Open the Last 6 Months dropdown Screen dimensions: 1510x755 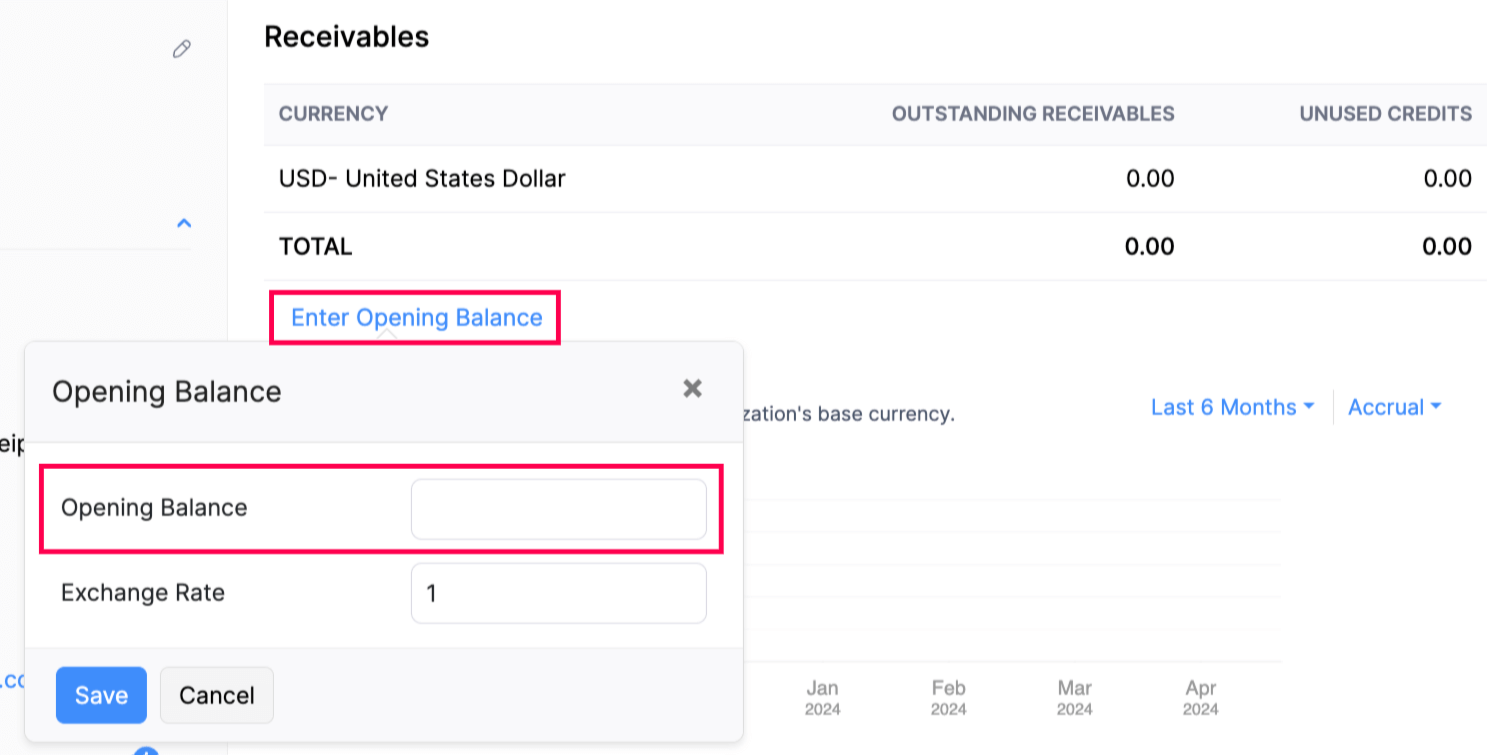(1232, 407)
